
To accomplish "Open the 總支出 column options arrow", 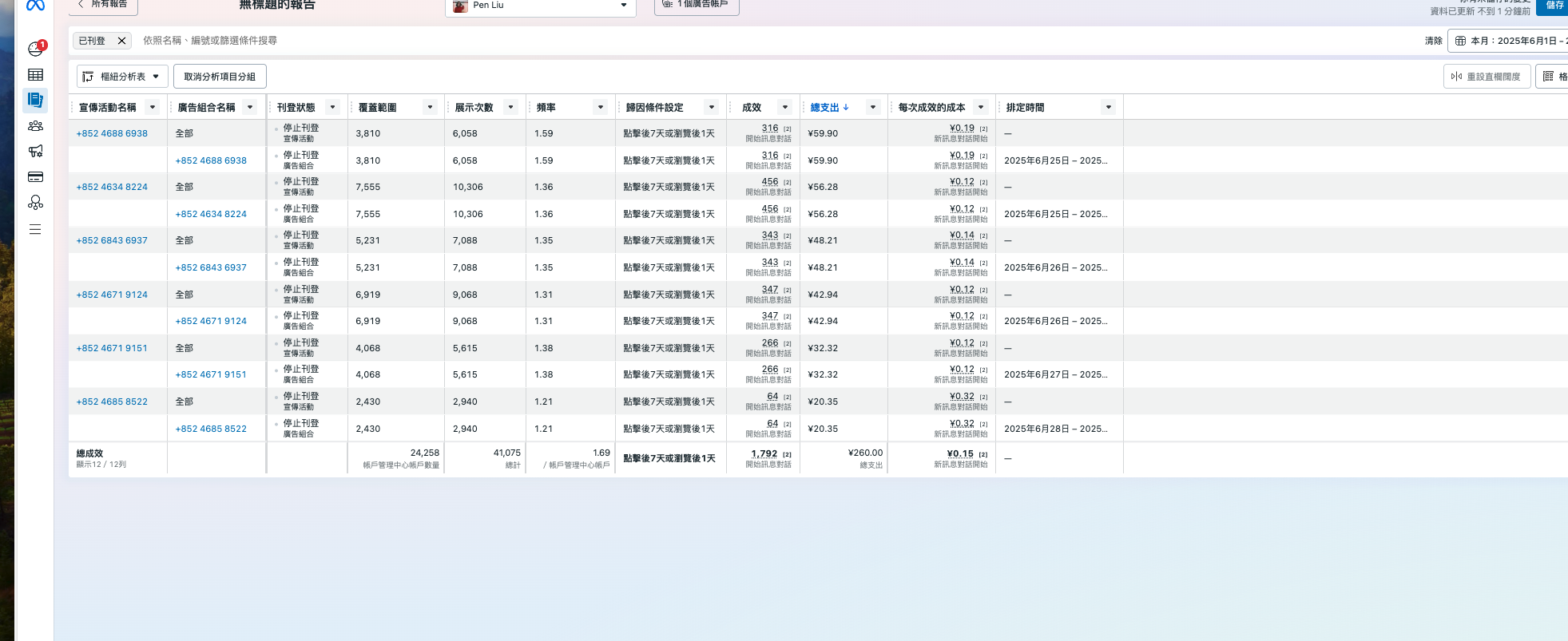I will 873,108.
